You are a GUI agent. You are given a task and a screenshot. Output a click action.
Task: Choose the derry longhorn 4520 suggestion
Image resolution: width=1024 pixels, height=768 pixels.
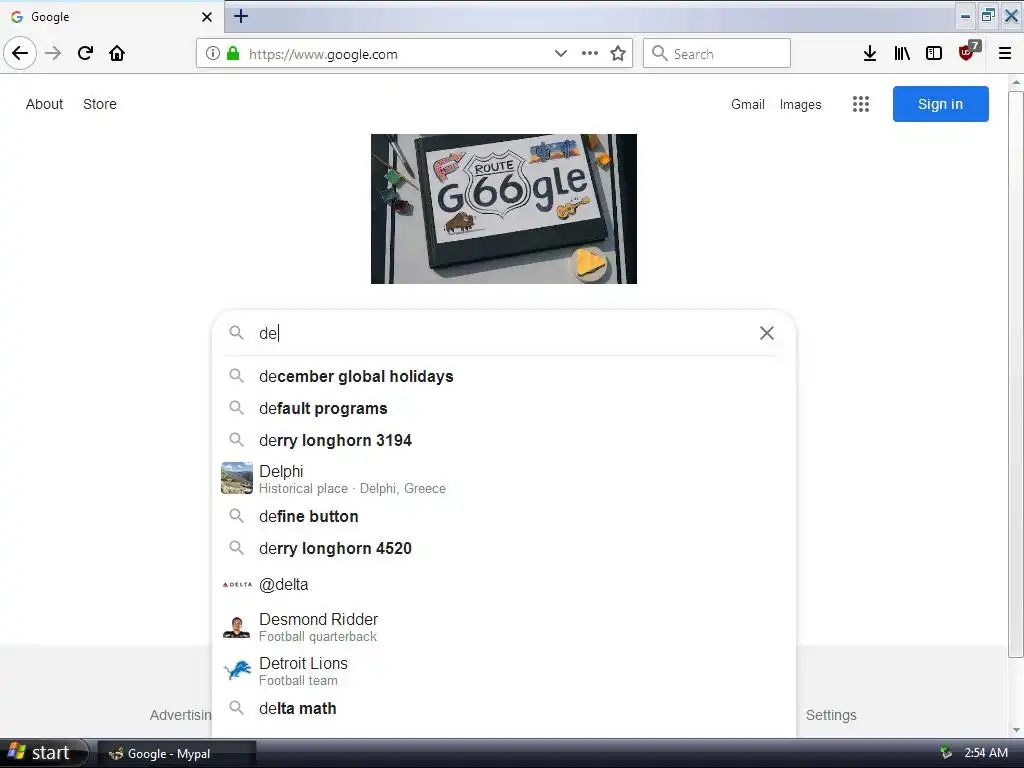[x=504, y=548]
